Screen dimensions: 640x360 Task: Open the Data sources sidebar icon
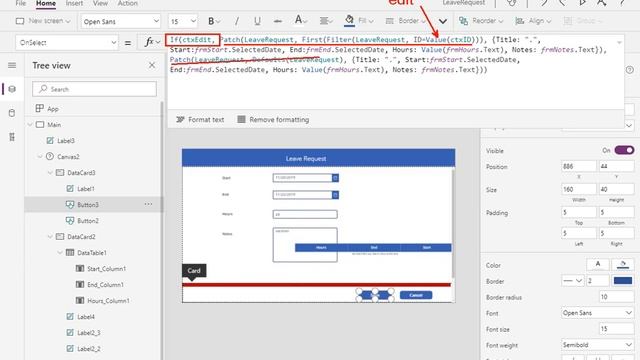coord(12,113)
